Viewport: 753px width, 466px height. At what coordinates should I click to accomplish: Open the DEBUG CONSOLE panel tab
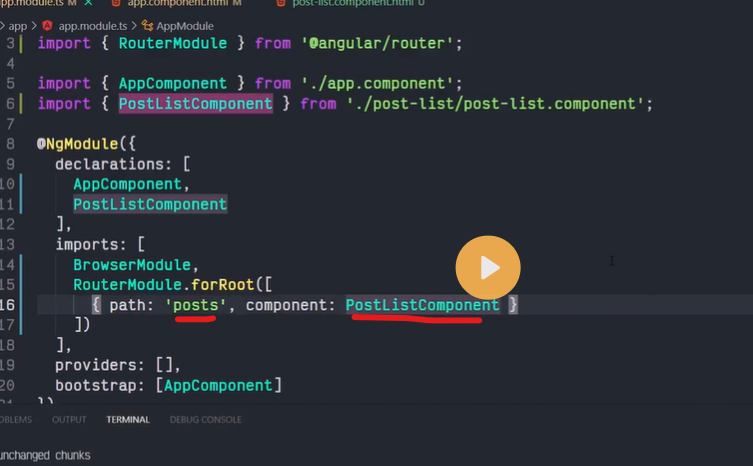click(205, 419)
